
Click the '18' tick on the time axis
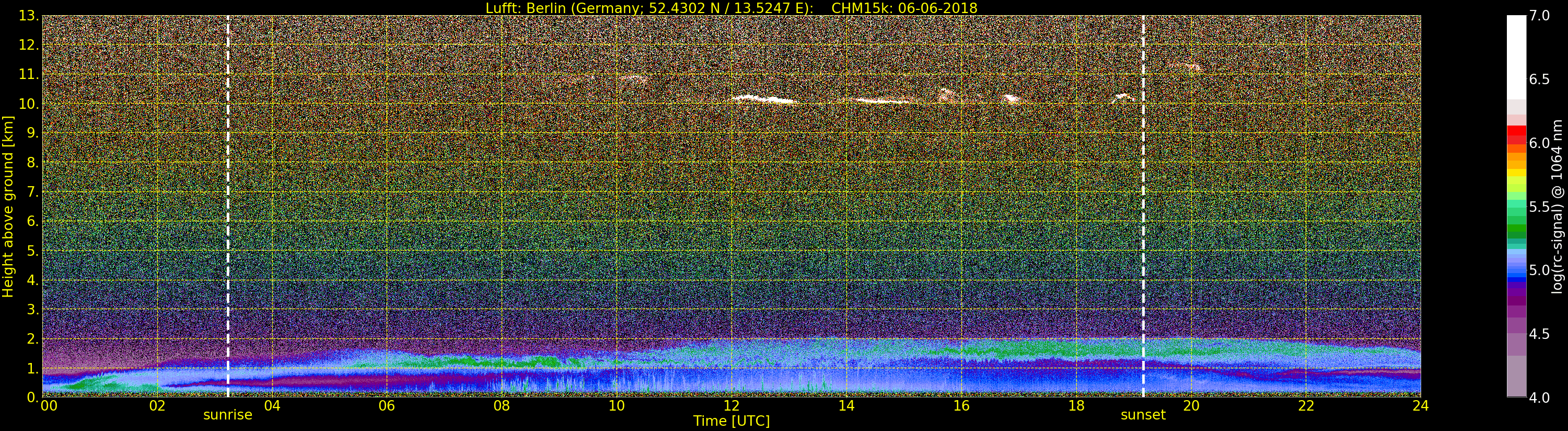point(1076,405)
